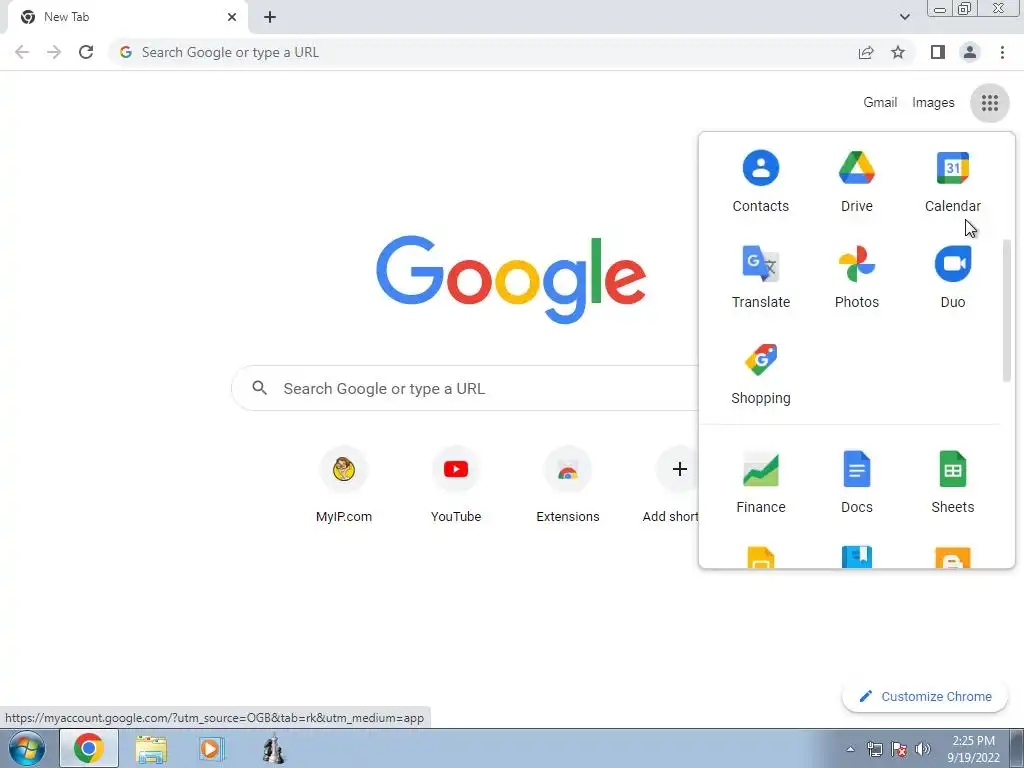Open Action Center flag icon
1024x768 pixels.
click(x=899, y=749)
